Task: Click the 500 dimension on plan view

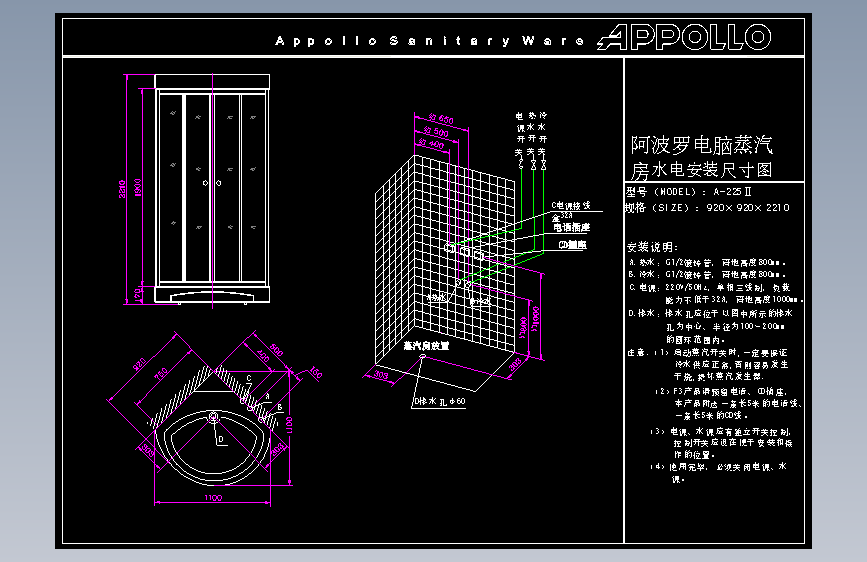Action: 276,350
